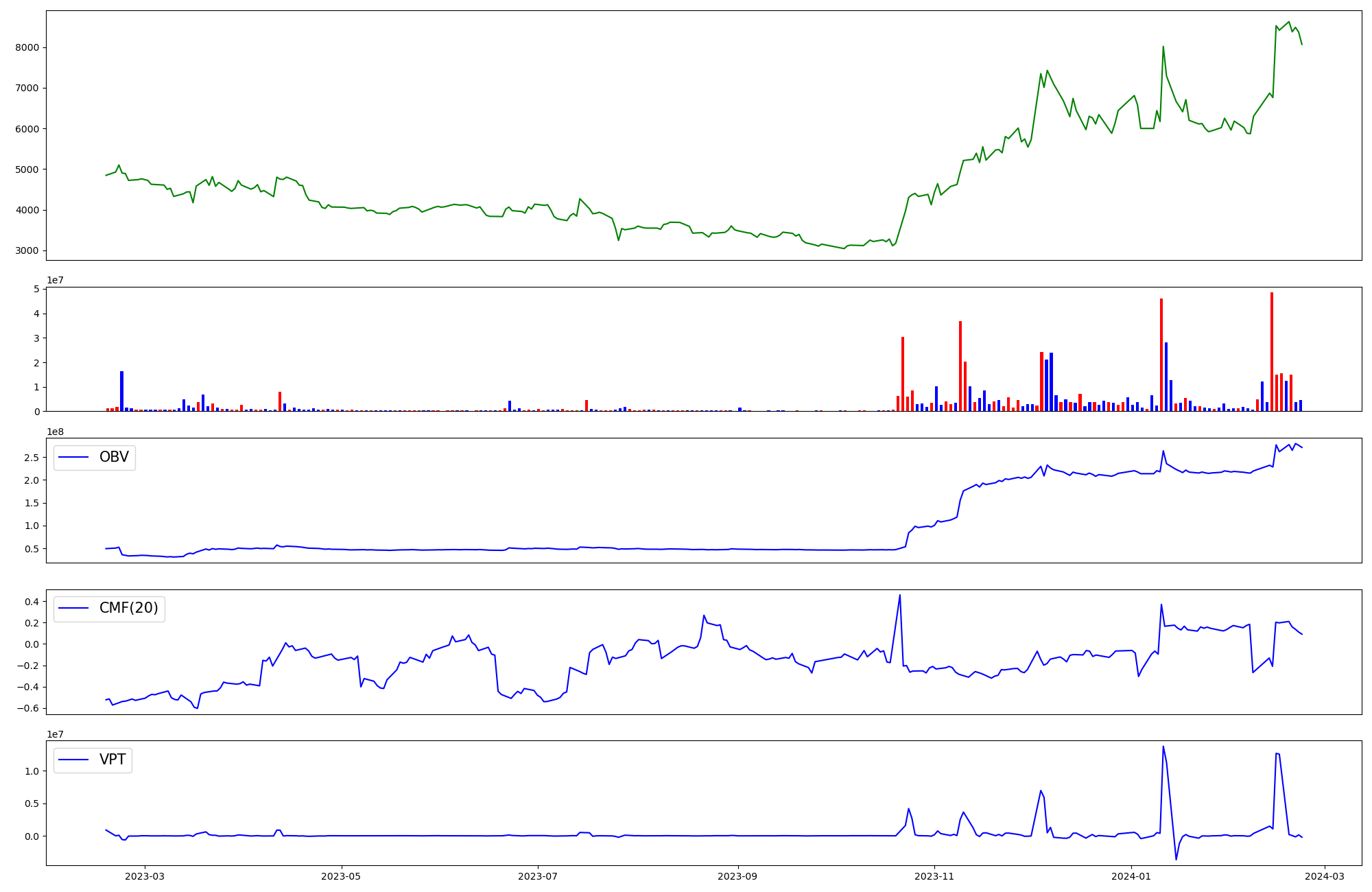
Task: Click the blue line sample in VPT legend
Action: pos(74,760)
